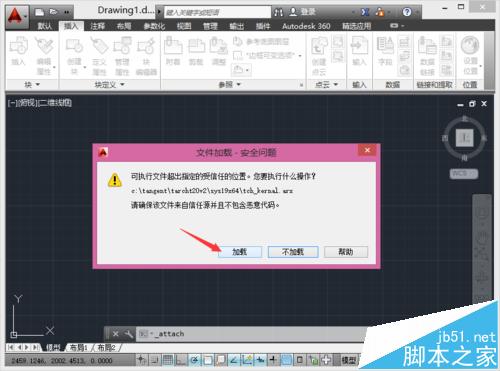Click the Open file icon in the quick access toolbar

(53, 12)
